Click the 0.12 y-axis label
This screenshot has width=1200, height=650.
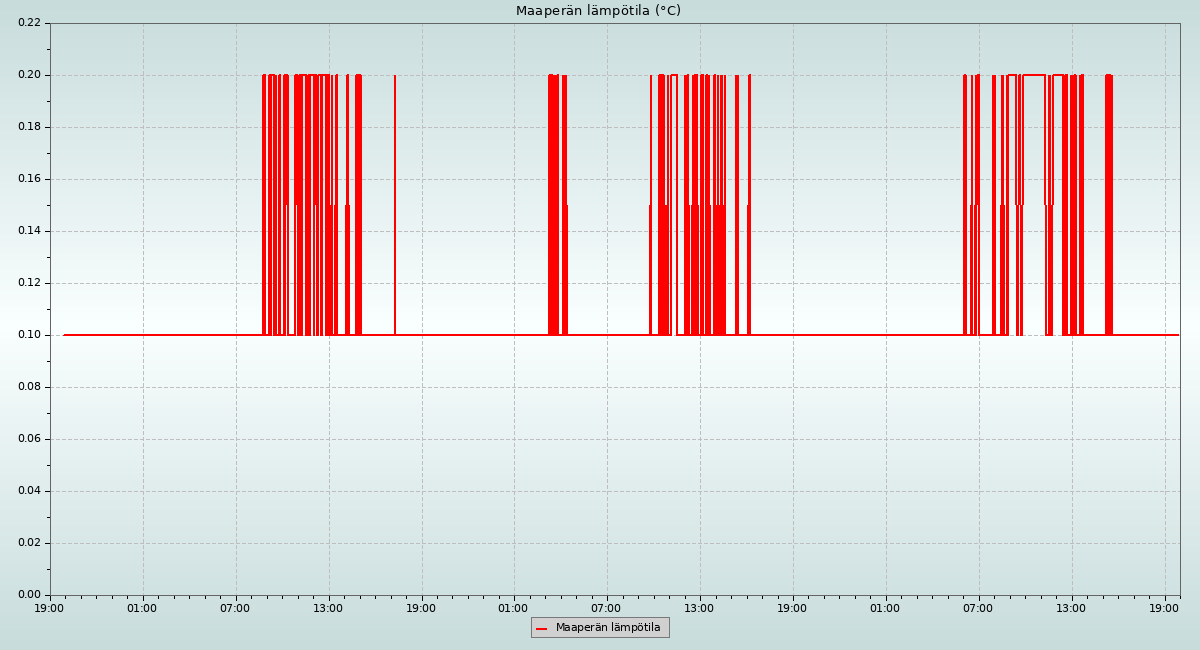[x=29, y=283]
